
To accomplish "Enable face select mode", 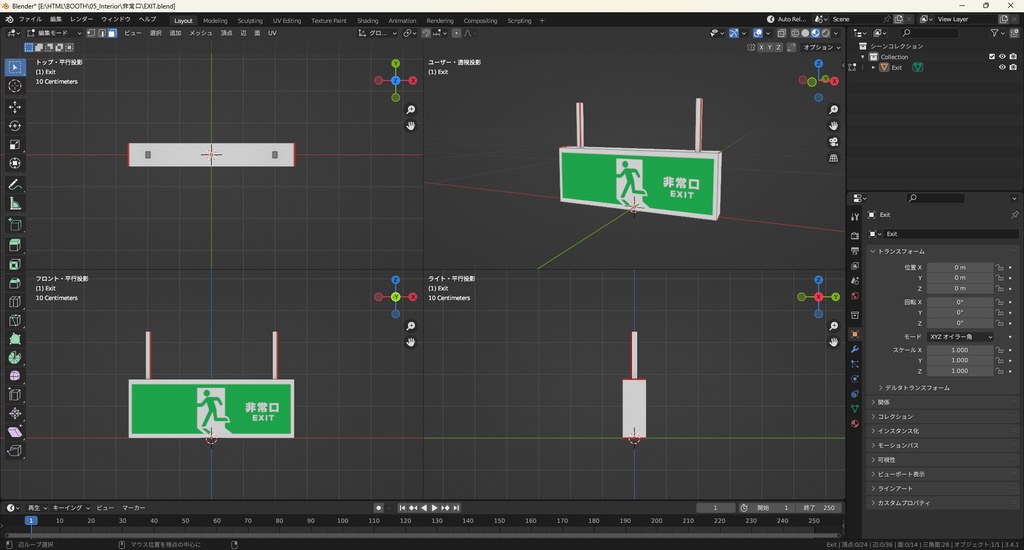I will pyautogui.click(x=112, y=33).
